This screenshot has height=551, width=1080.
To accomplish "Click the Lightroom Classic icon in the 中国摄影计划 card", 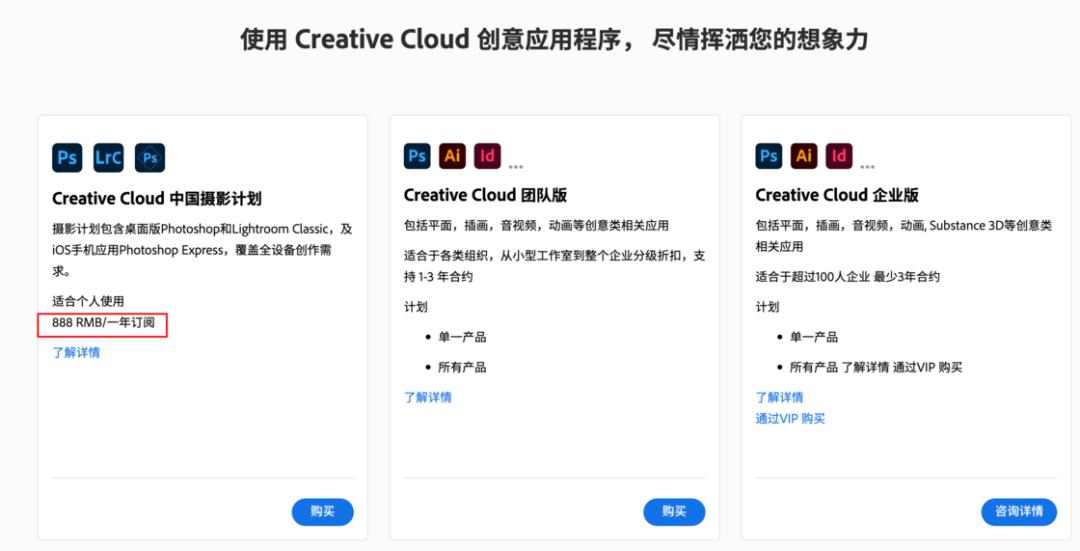I will point(108,158).
